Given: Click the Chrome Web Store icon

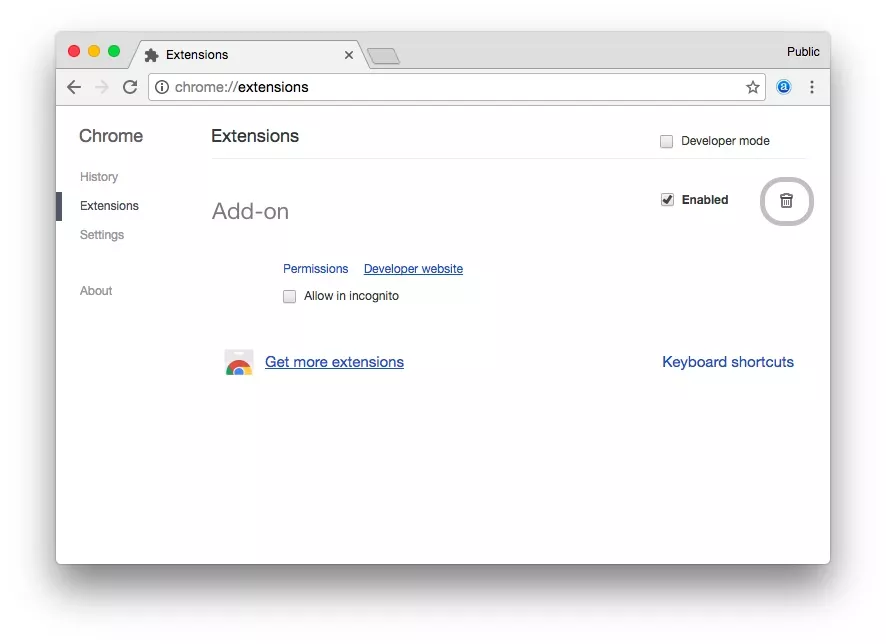Looking at the screenshot, I should (x=238, y=362).
